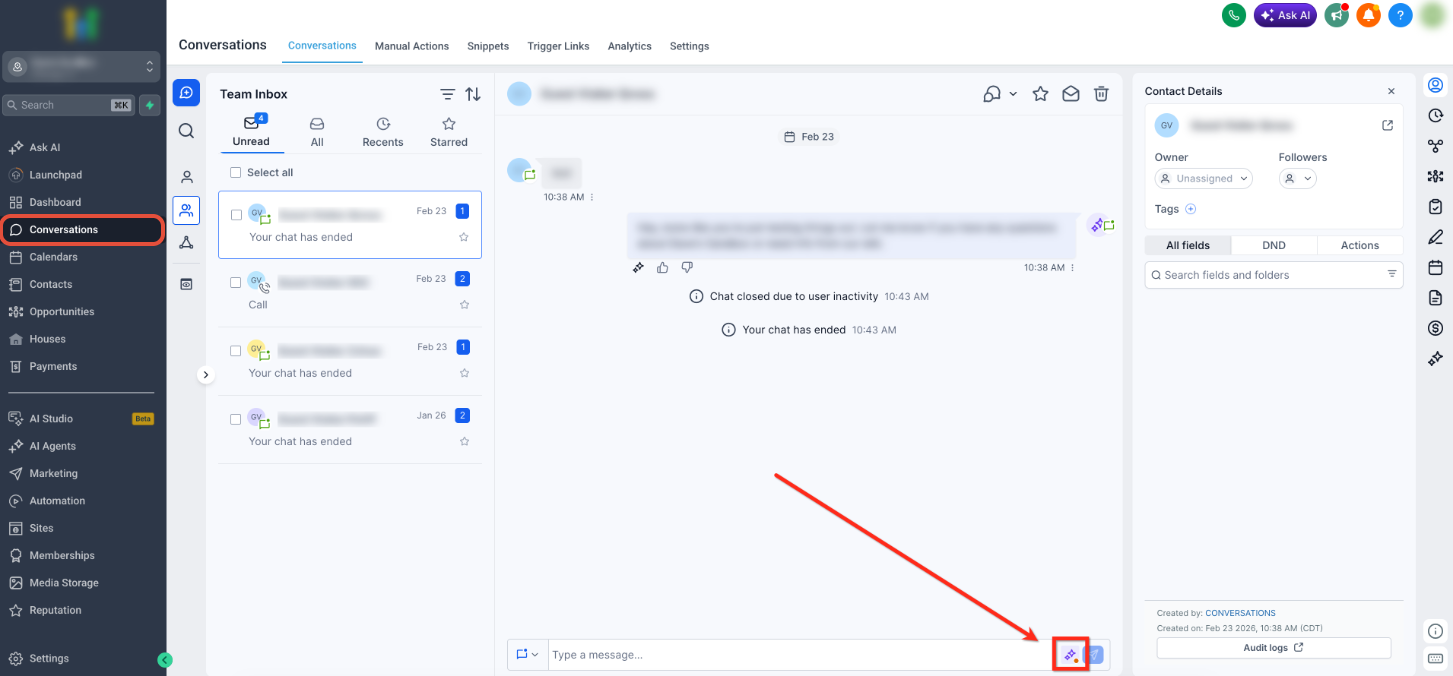1453x676 pixels.
Task: Click the purple Ask AI button
Action: tap(1285, 15)
